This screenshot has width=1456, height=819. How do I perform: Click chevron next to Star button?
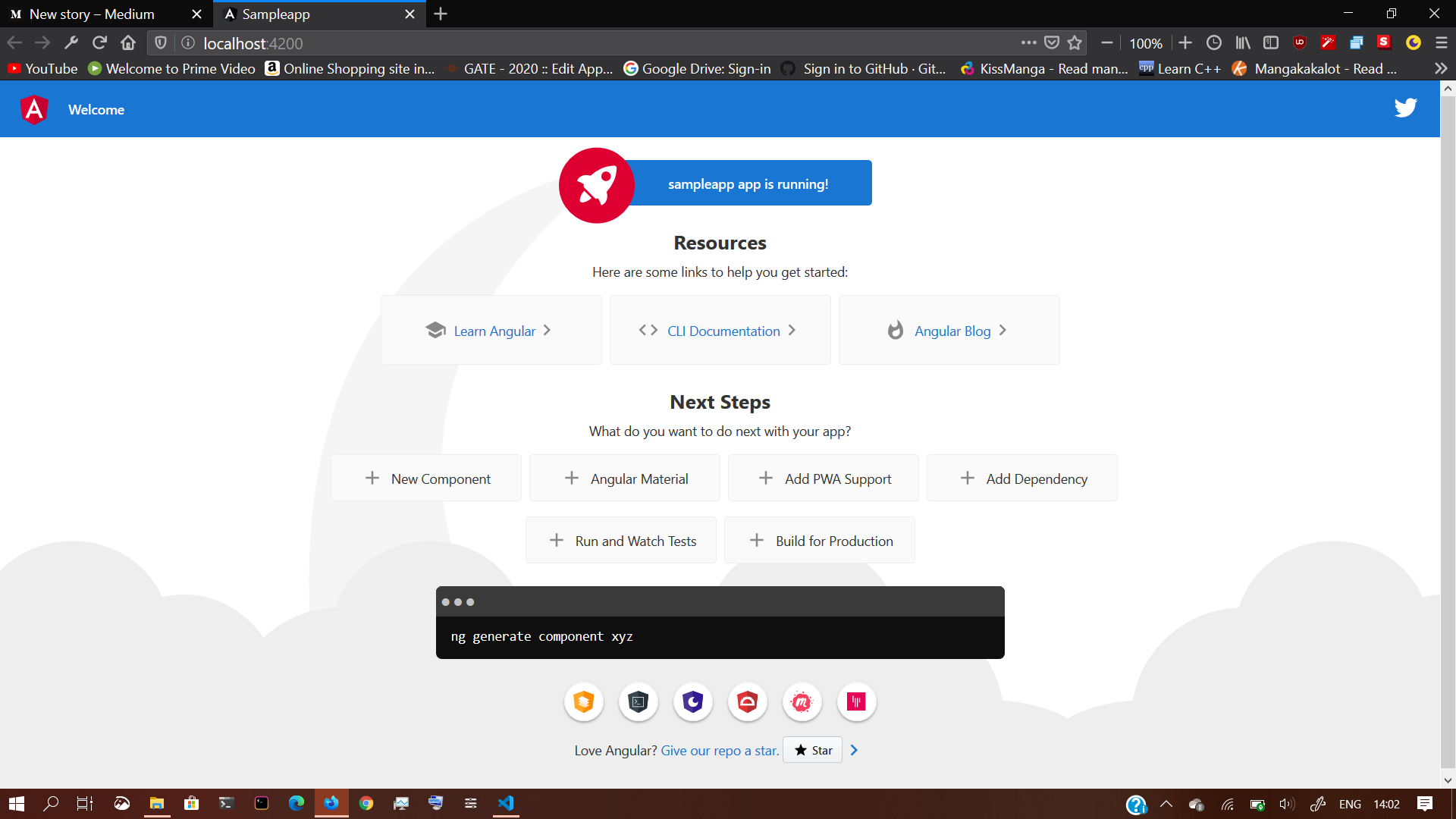pos(854,750)
